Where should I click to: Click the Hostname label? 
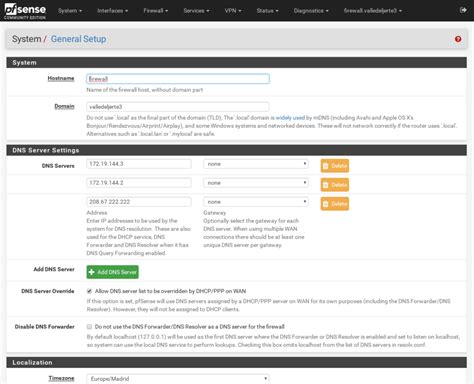(61, 78)
